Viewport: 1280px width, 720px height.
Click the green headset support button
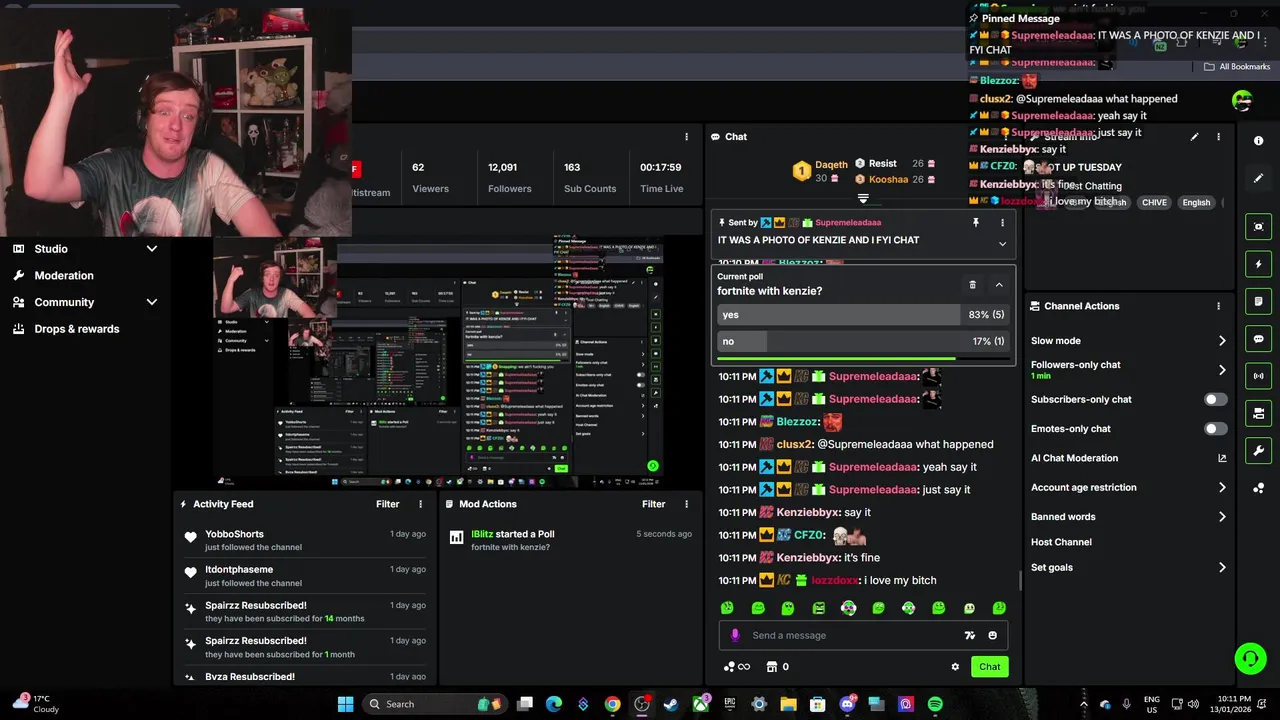pos(1250,658)
